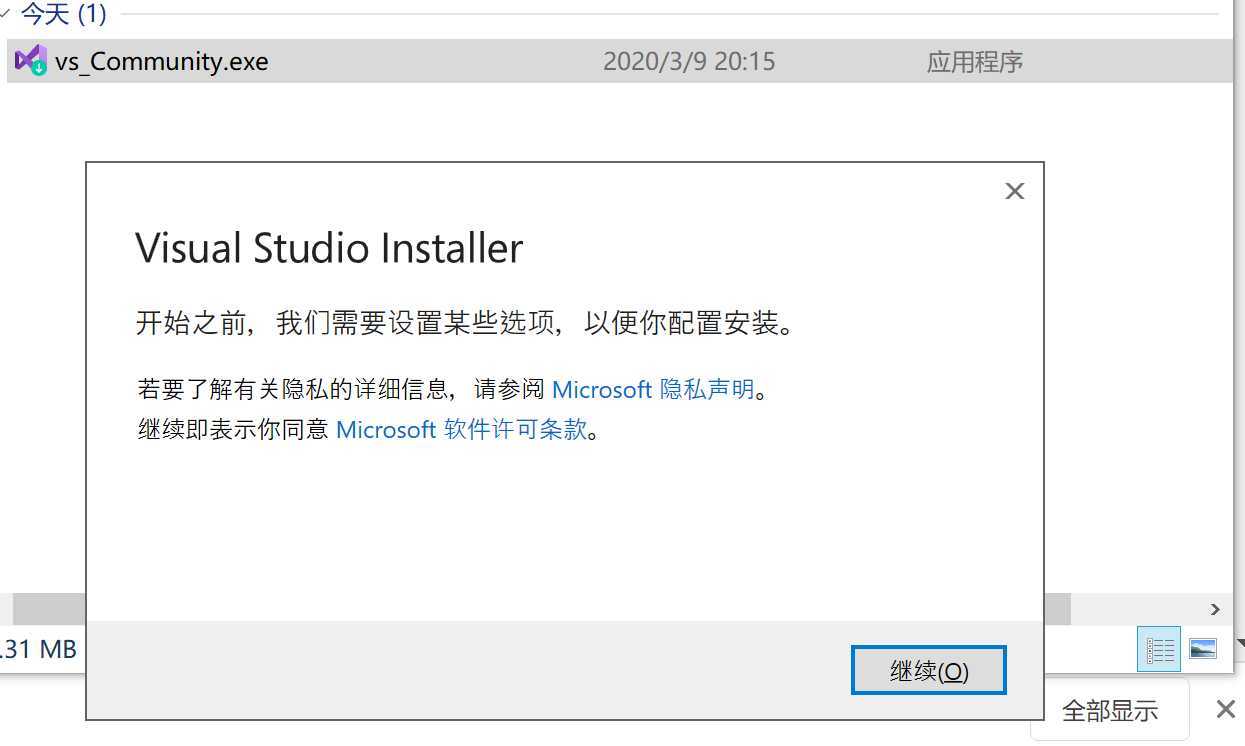Image resolution: width=1245 pixels, height=746 pixels.
Task: Click the 全部显示 show all button
Action: [1110, 711]
